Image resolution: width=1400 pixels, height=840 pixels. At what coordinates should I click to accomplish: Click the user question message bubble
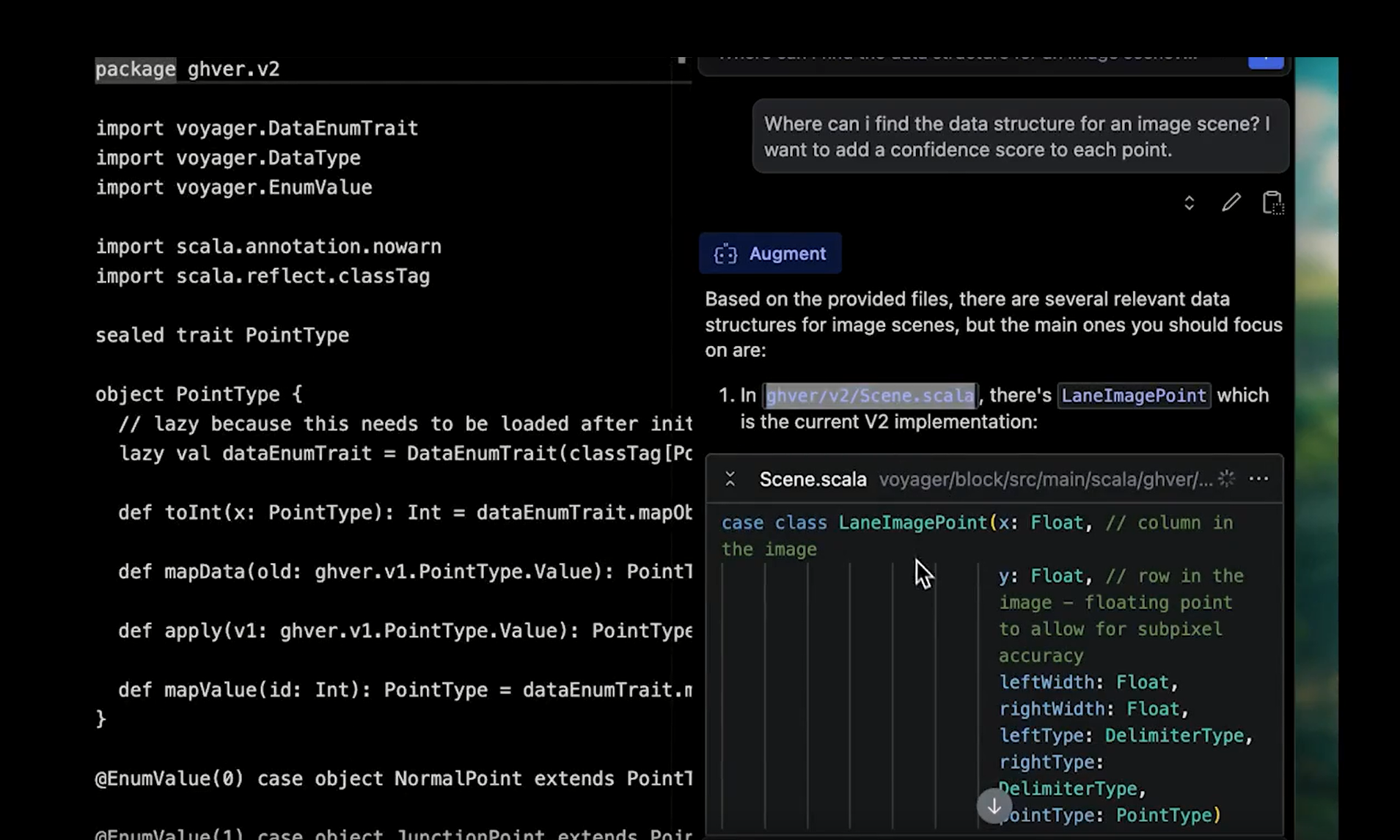click(1020, 136)
